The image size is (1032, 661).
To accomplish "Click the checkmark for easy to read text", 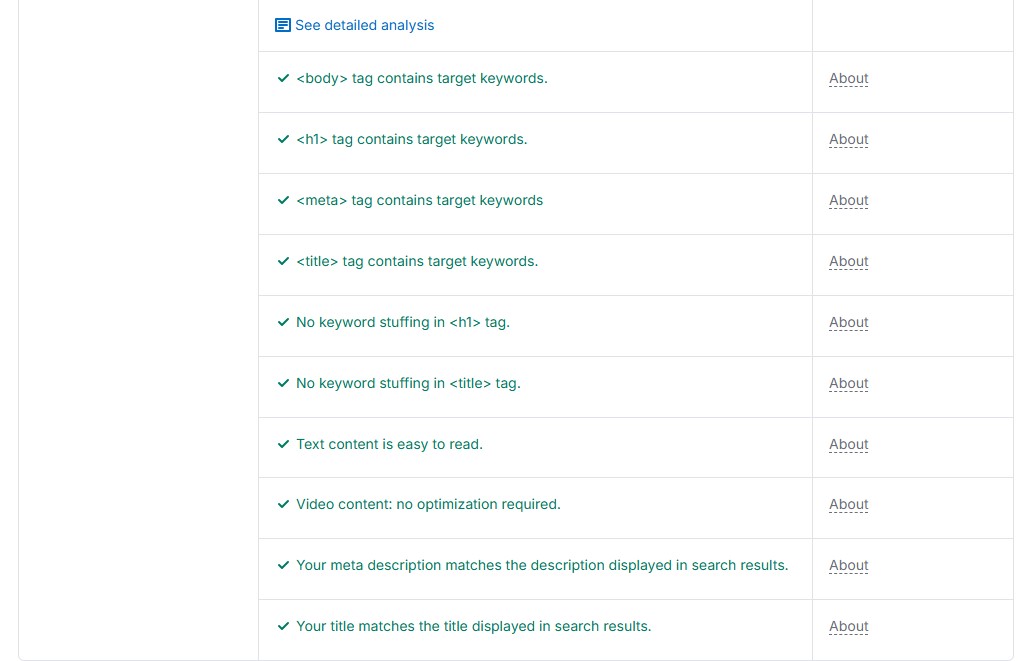I will pos(283,444).
